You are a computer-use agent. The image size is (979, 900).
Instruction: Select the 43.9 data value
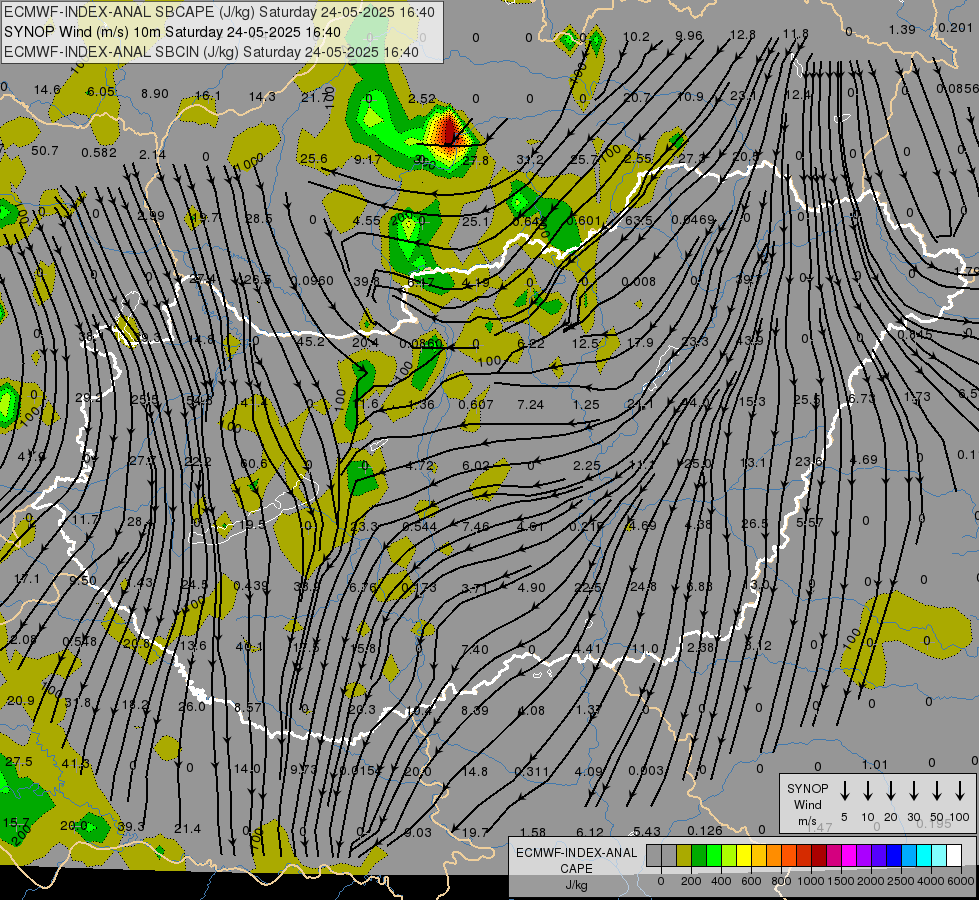(x=749, y=340)
